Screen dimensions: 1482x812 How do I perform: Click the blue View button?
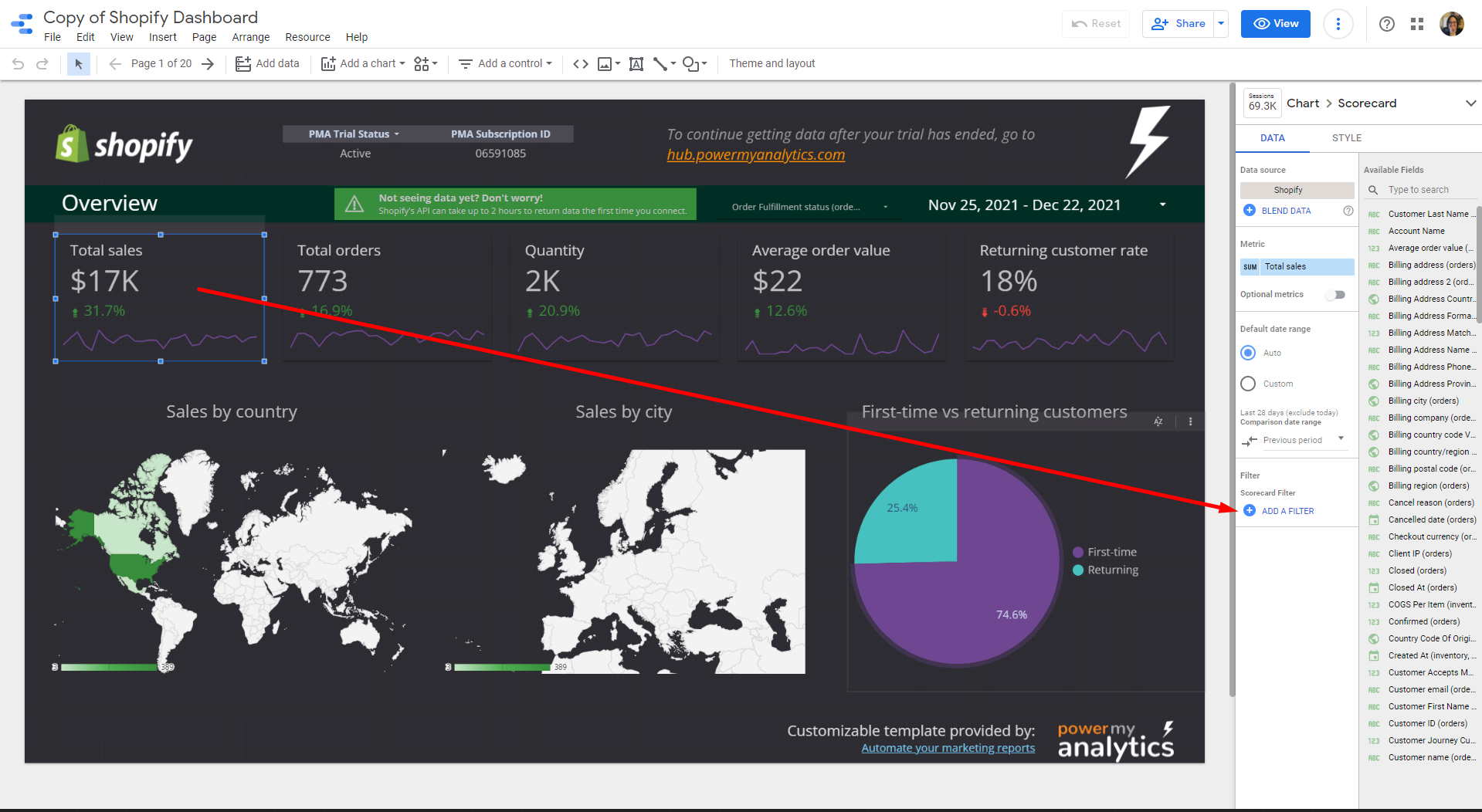[1275, 24]
